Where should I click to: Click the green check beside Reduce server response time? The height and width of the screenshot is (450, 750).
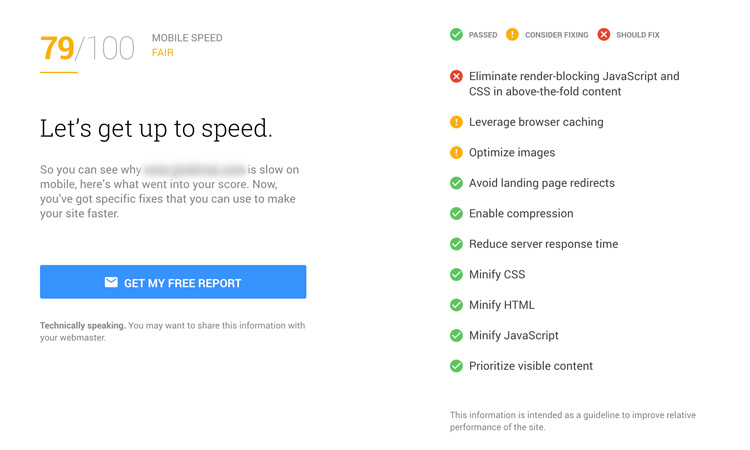[456, 244]
